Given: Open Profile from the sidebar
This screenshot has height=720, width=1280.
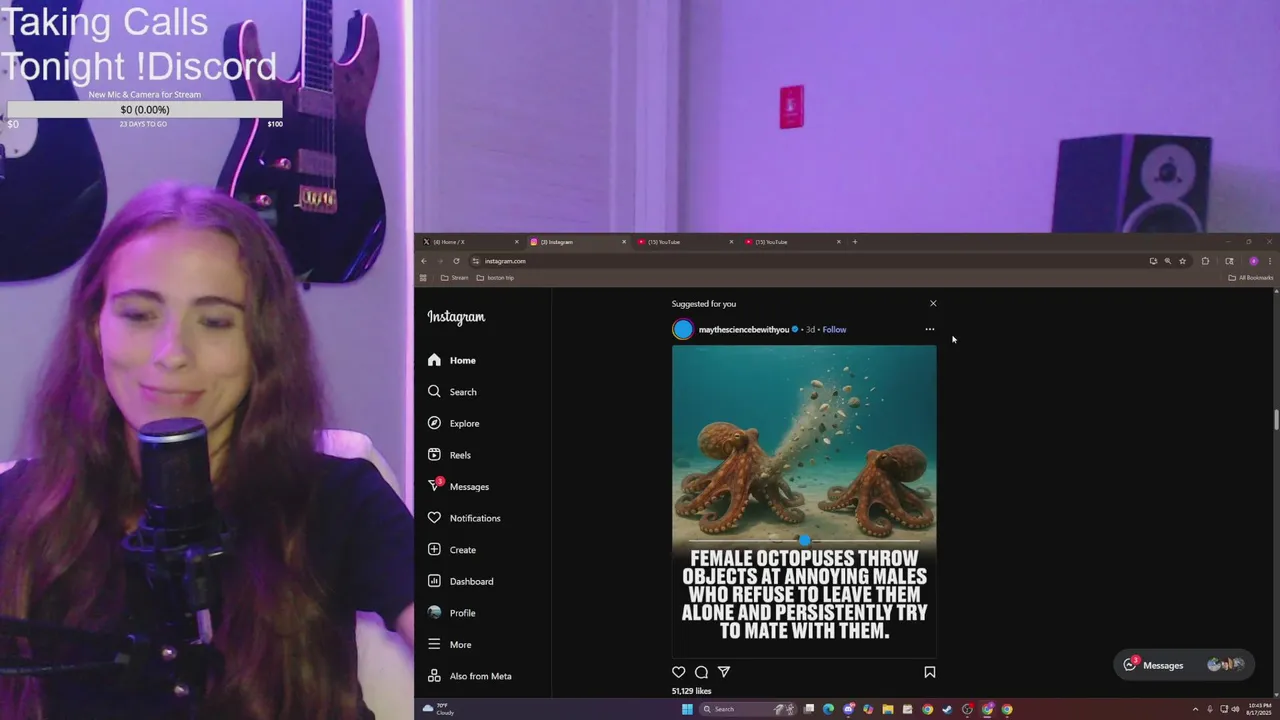Looking at the screenshot, I should tap(451, 613).
